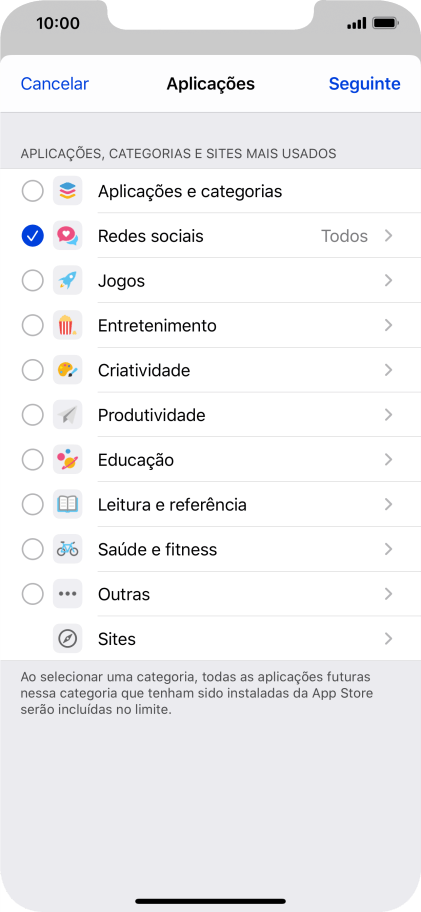Tap the paint palette Criatividade icon
421x912 pixels.
[x=67, y=370]
